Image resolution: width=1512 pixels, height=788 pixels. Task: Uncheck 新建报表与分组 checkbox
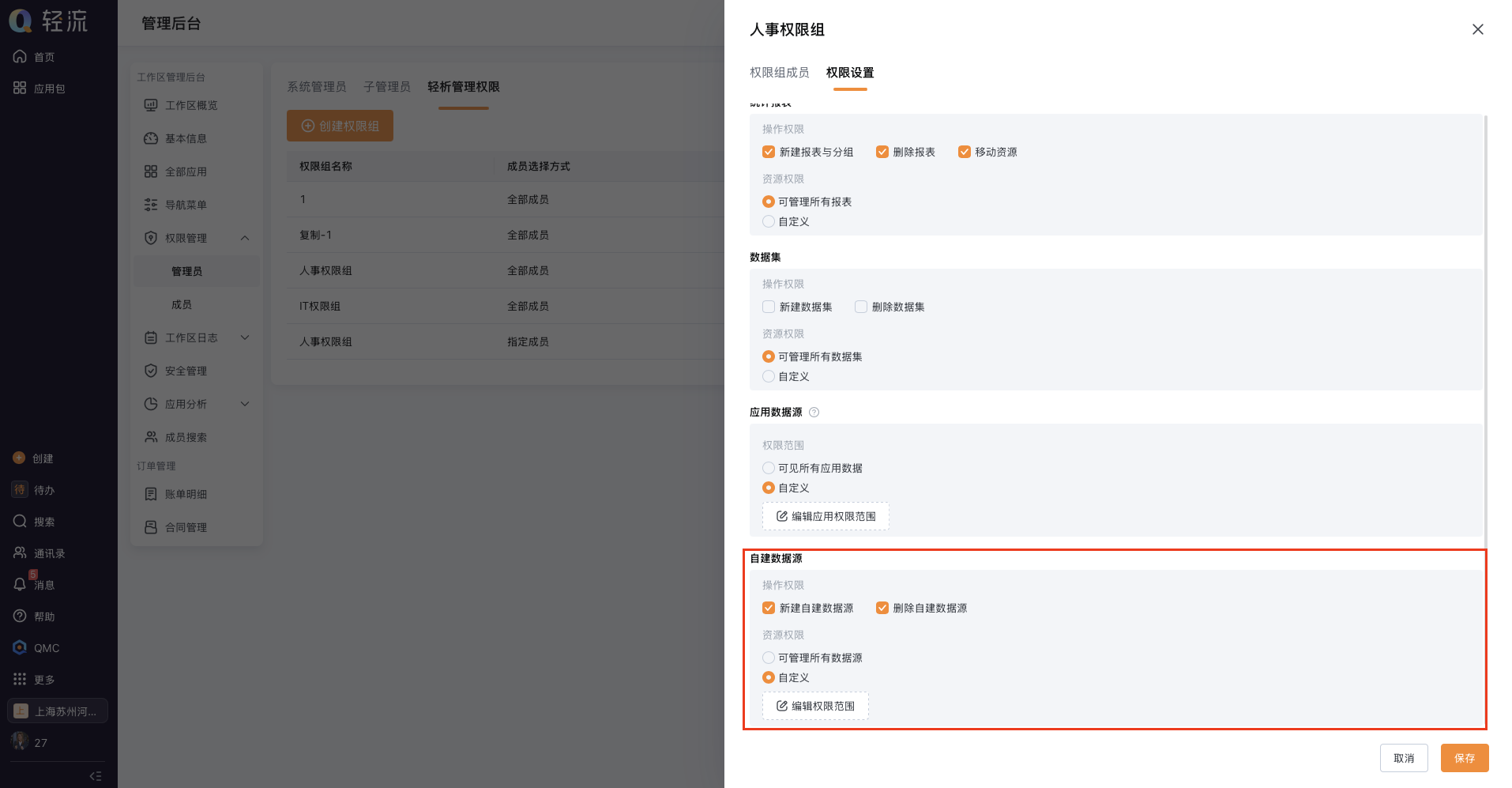(769, 152)
